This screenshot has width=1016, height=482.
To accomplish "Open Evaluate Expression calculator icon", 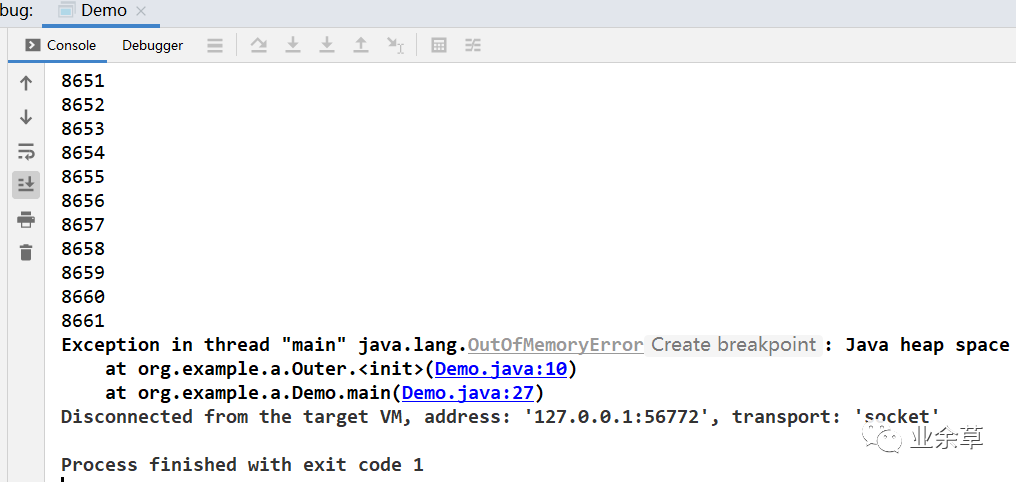I will click(x=439, y=45).
